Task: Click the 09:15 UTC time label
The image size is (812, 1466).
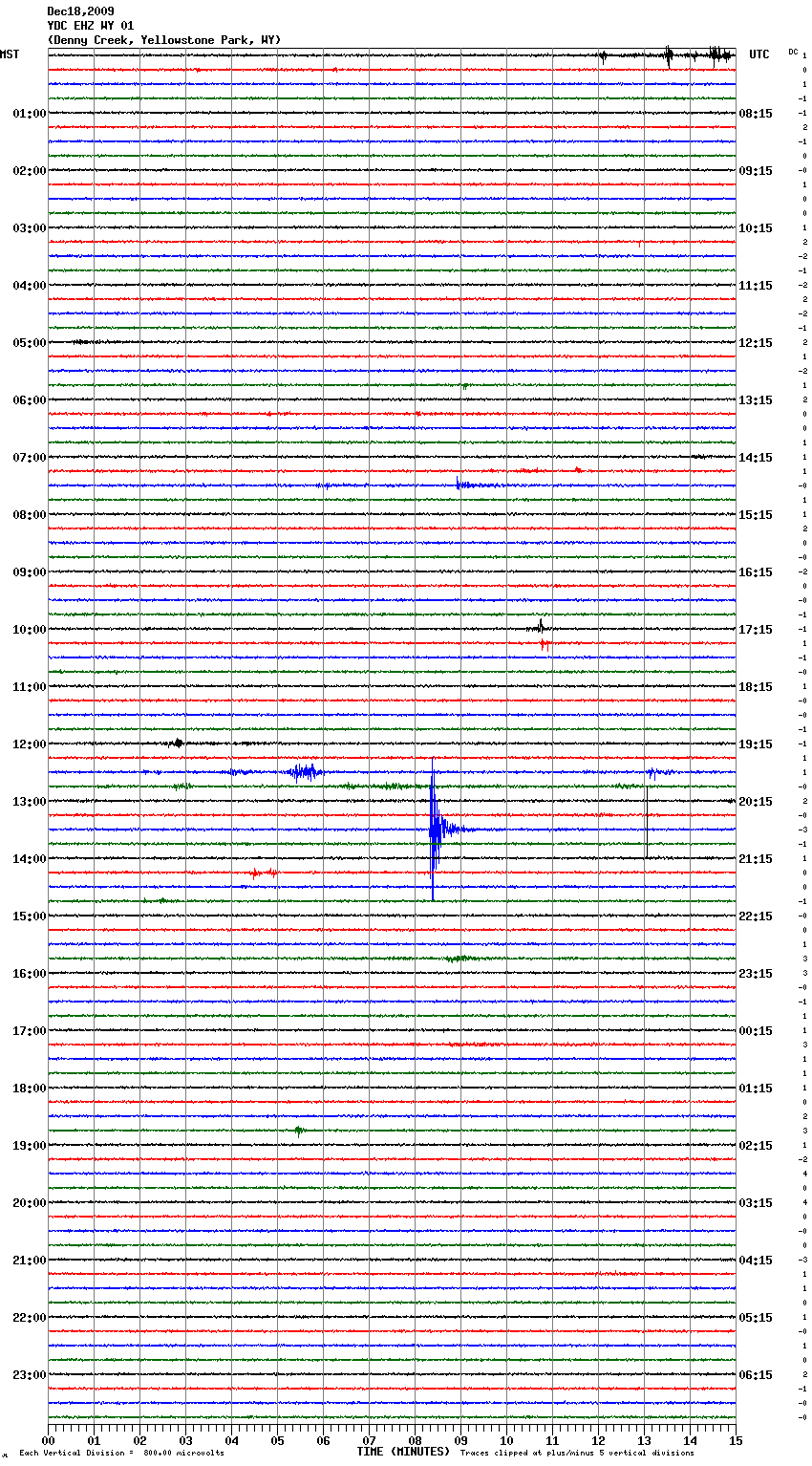Action: click(x=756, y=171)
